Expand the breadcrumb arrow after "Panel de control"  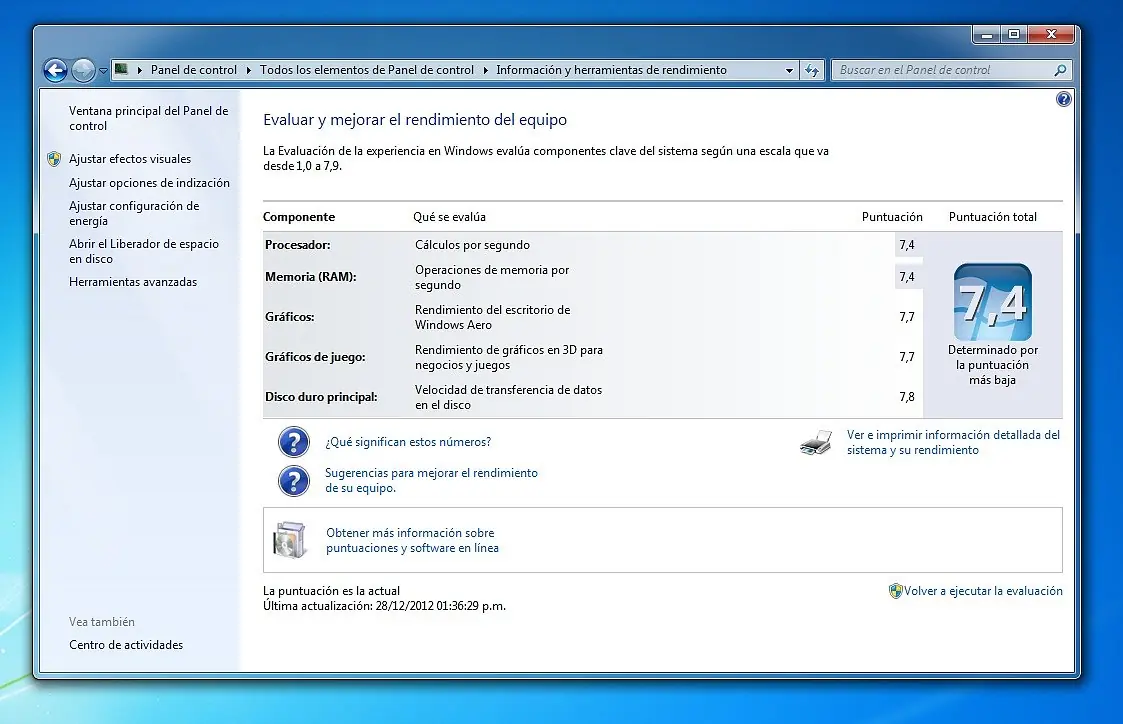pos(248,70)
